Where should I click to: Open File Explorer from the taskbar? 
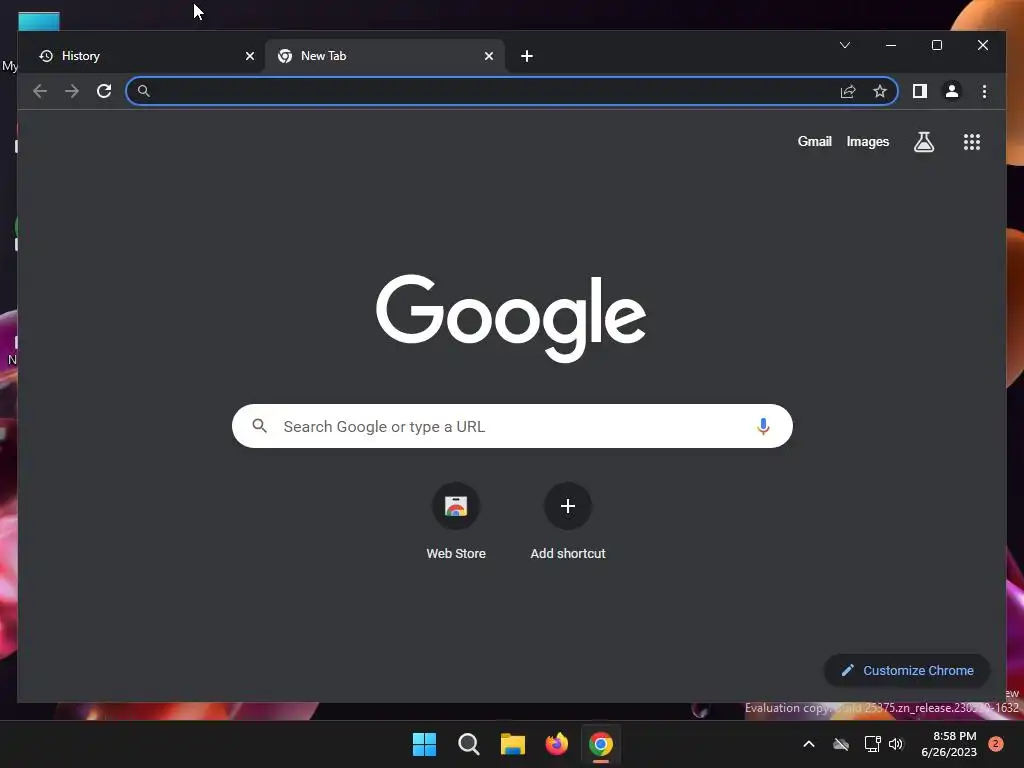pos(513,744)
